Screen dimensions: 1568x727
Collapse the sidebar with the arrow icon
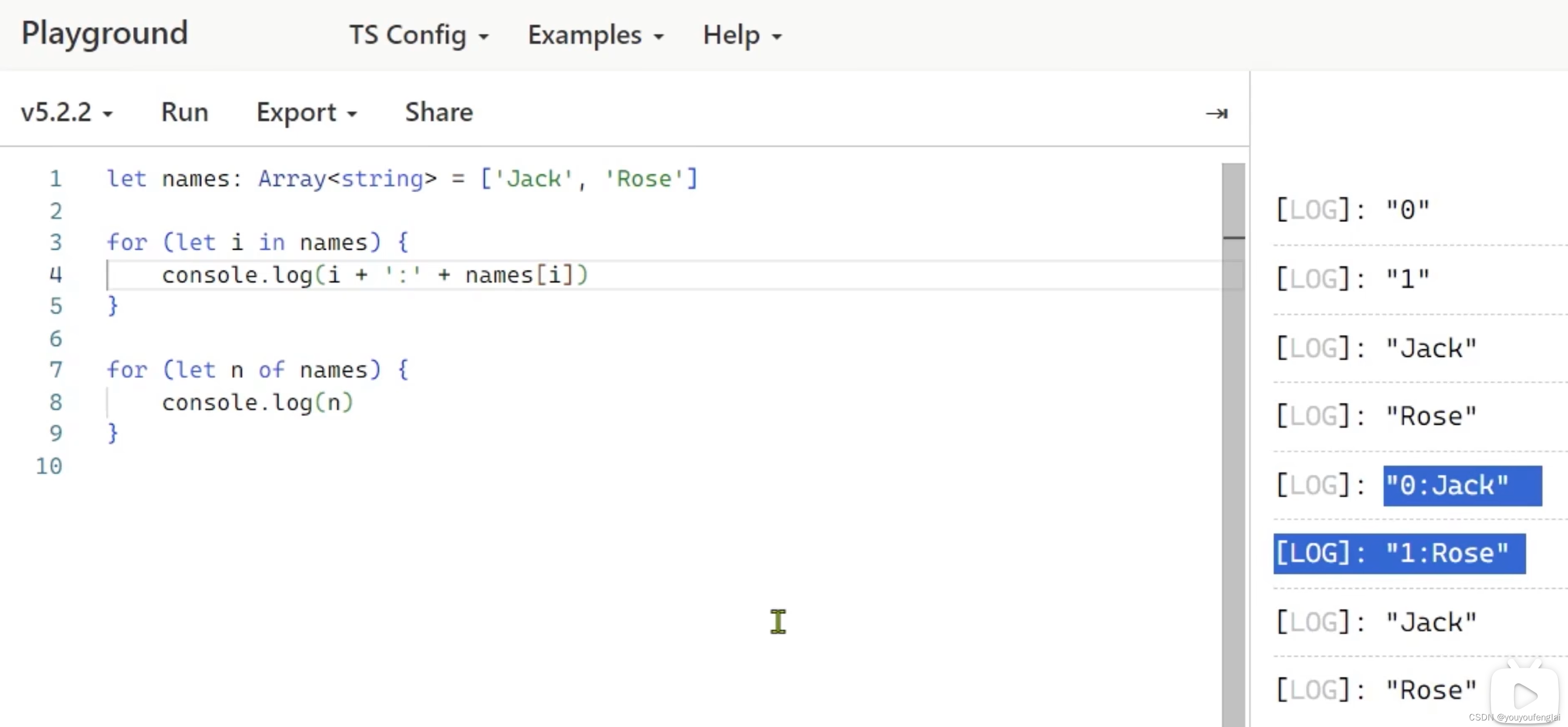click(1216, 114)
